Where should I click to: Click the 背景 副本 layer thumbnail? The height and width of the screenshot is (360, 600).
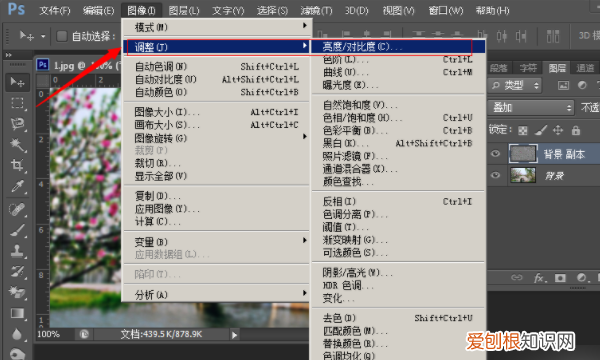point(523,154)
